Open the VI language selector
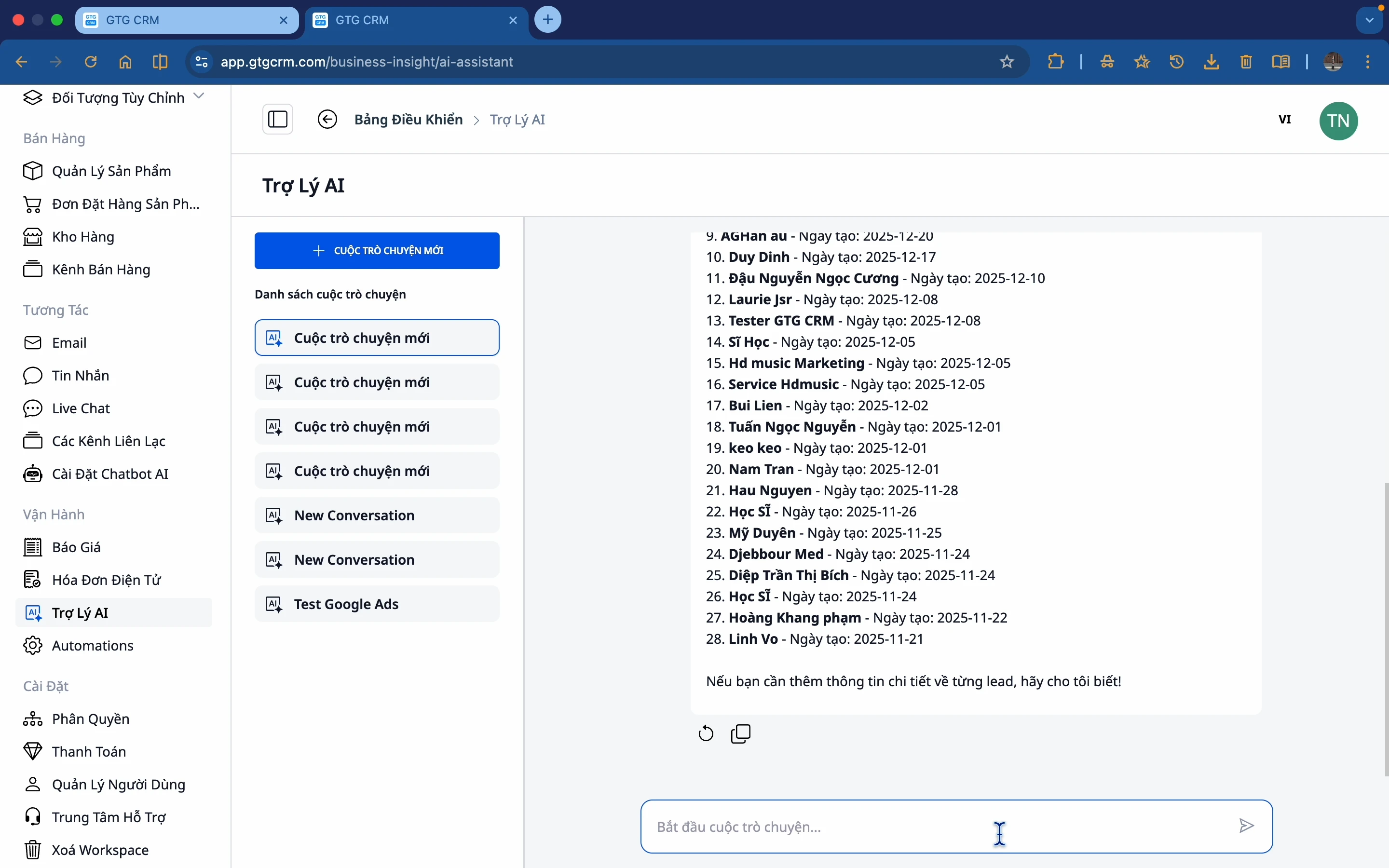The image size is (1389, 868). click(x=1285, y=120)
